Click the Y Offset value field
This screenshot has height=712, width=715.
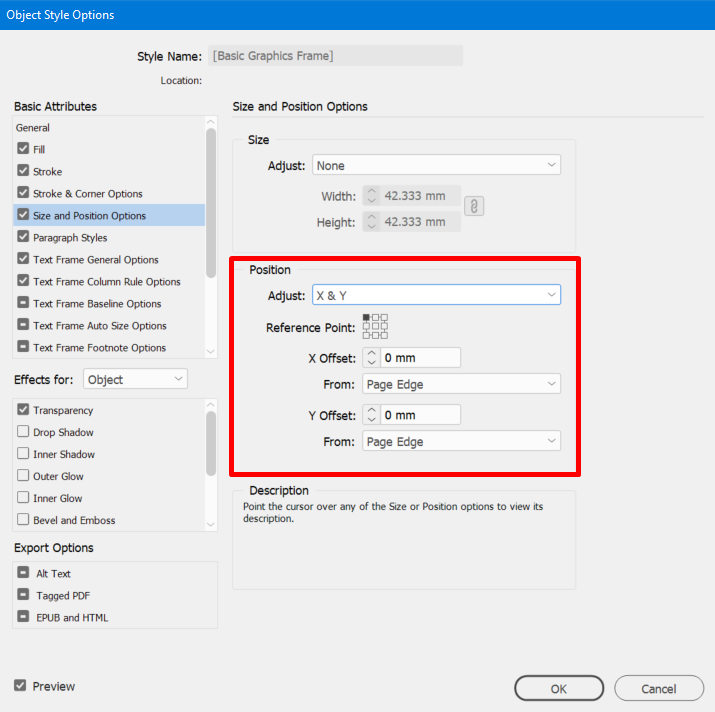tap(420, 415)
